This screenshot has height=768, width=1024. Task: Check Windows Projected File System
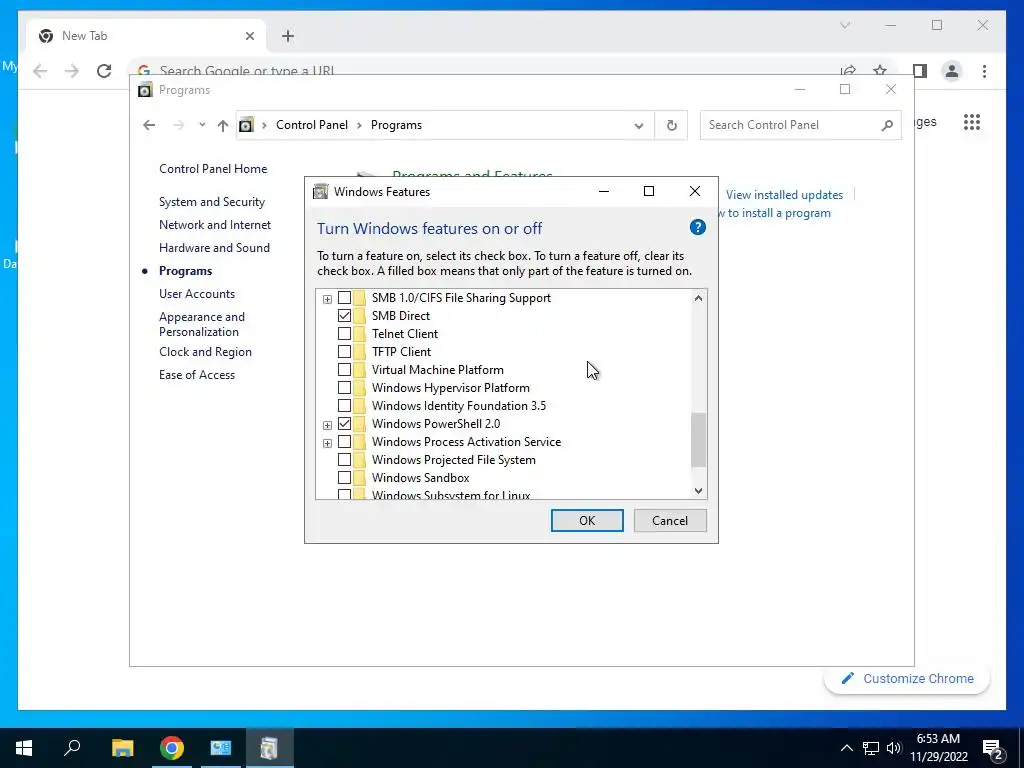[x=344, y=460]
